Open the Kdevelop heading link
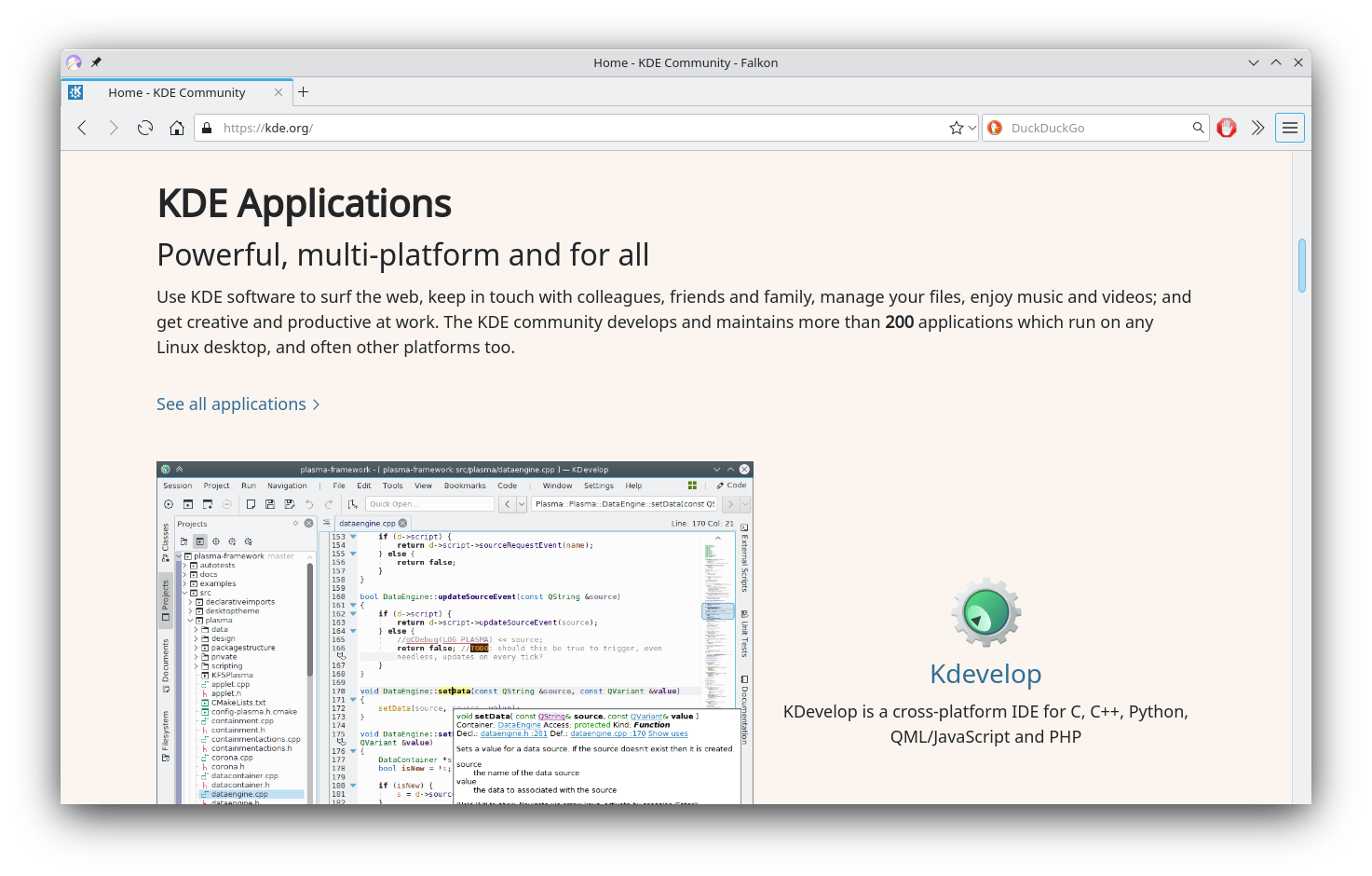 click(985, 674)
